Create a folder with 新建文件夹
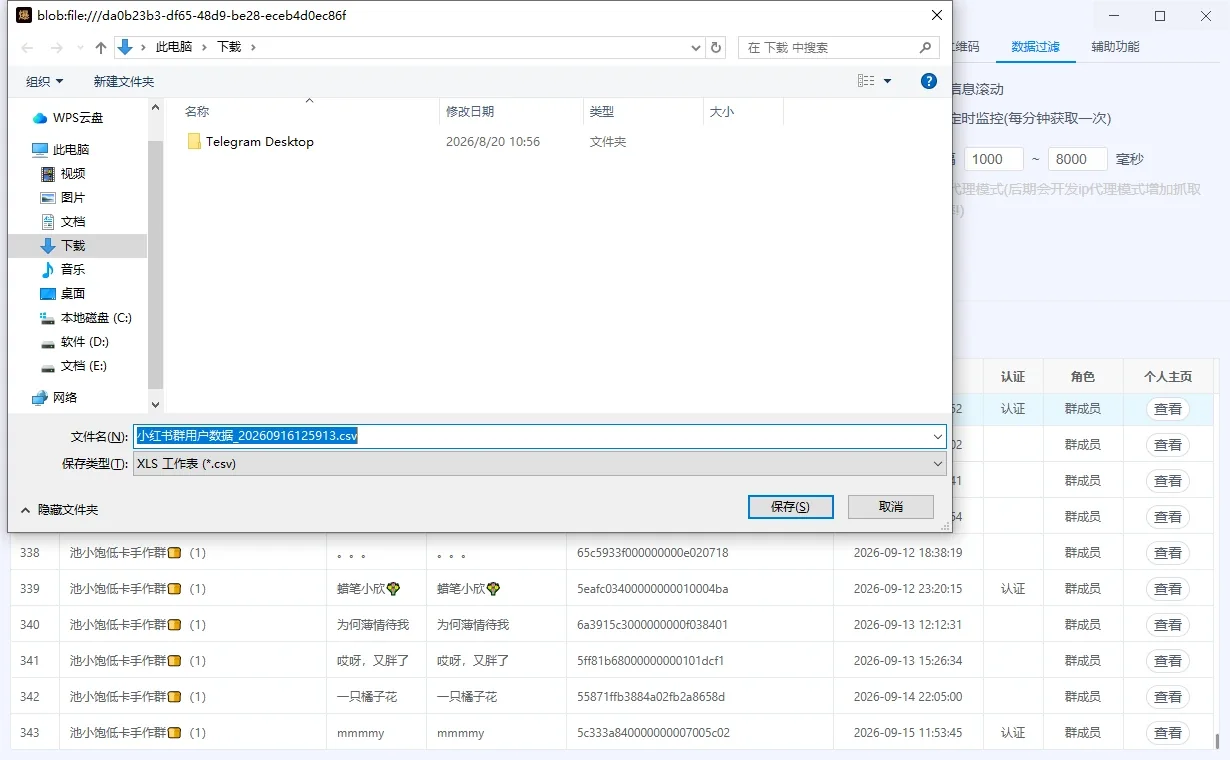The image size is (1230, 760). [124, 81]
